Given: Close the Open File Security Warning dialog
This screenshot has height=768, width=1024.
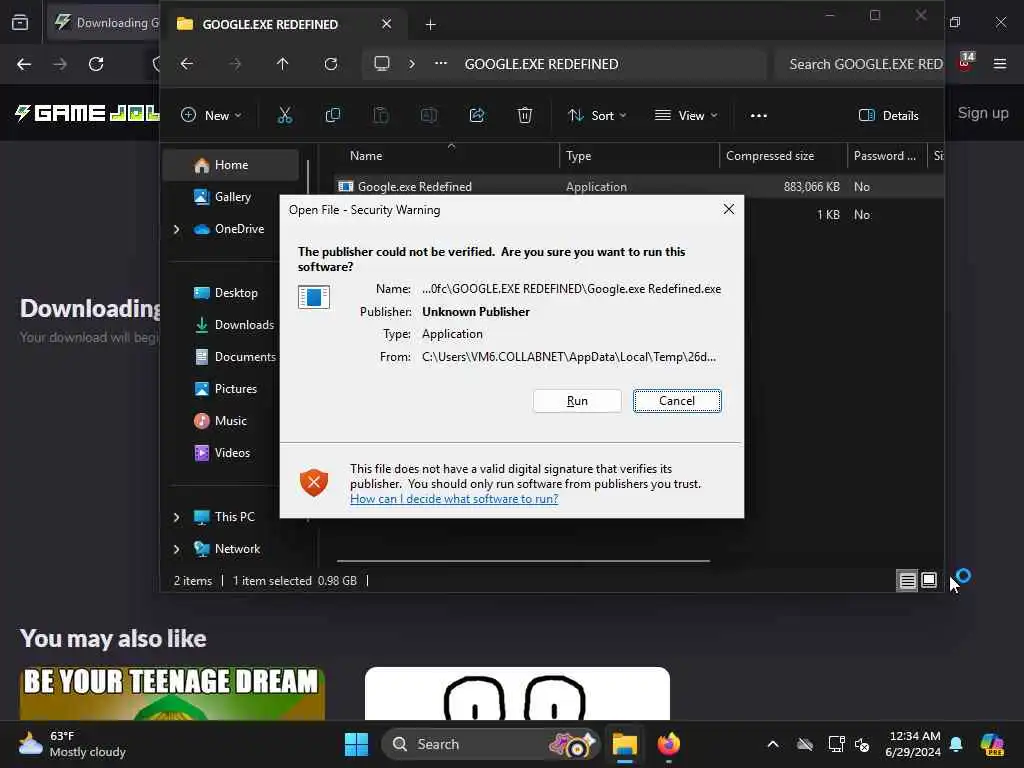Looking at the screenshot, I should [728, 210].
